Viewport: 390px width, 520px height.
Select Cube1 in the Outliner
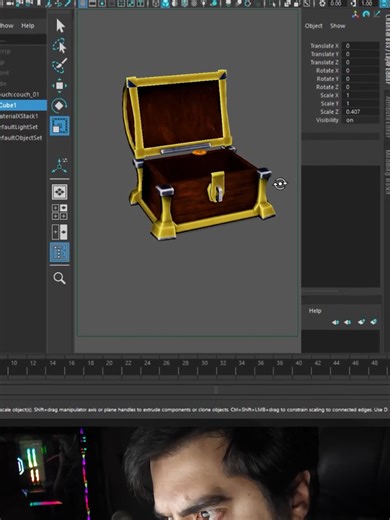pos(23,105)
